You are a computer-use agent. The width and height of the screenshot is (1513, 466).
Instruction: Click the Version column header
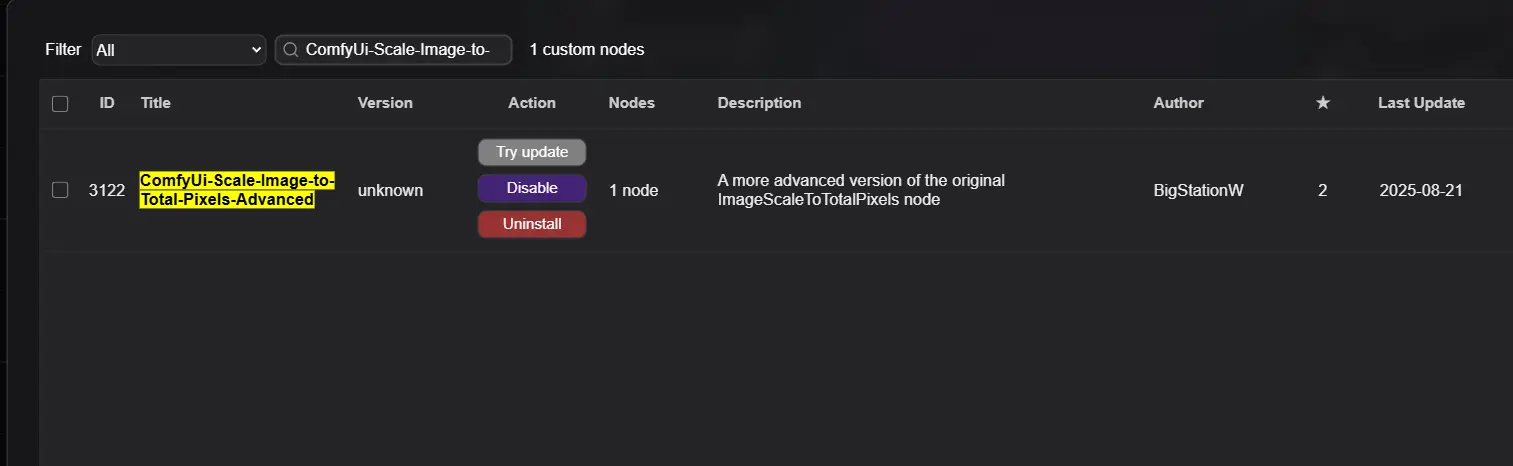pyautogui.click(x=385, y=103)
